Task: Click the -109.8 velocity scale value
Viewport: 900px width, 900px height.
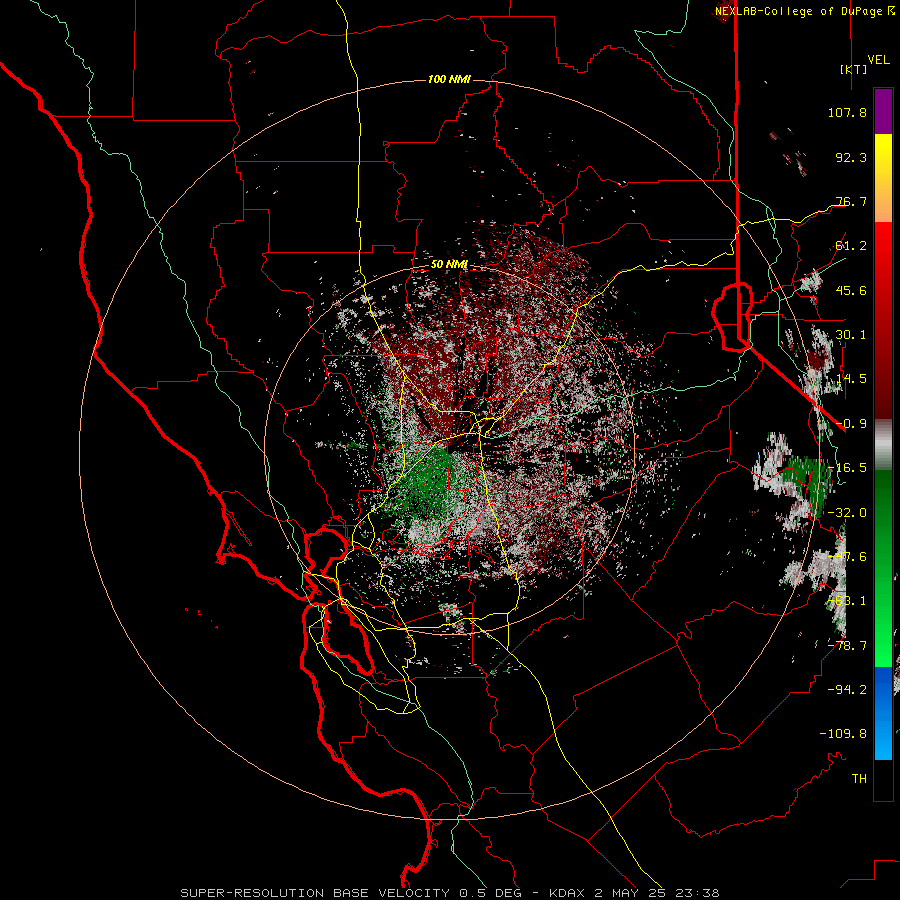Action: pos(843,734)
